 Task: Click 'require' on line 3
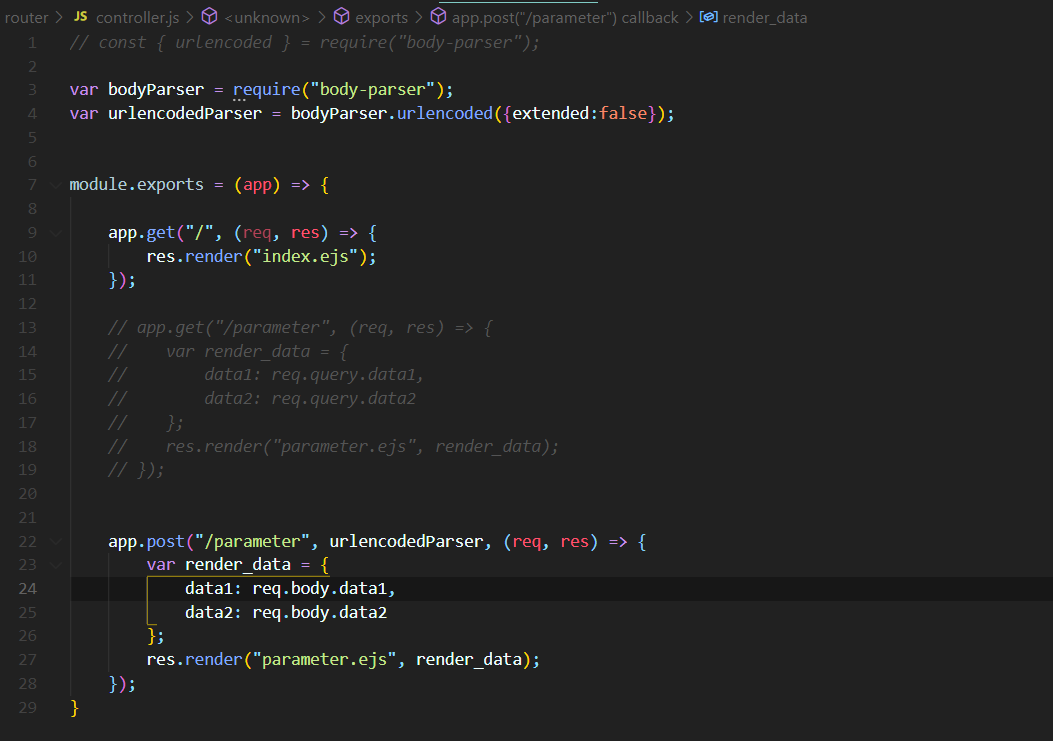pyautogui.click(x=267, y=89)
